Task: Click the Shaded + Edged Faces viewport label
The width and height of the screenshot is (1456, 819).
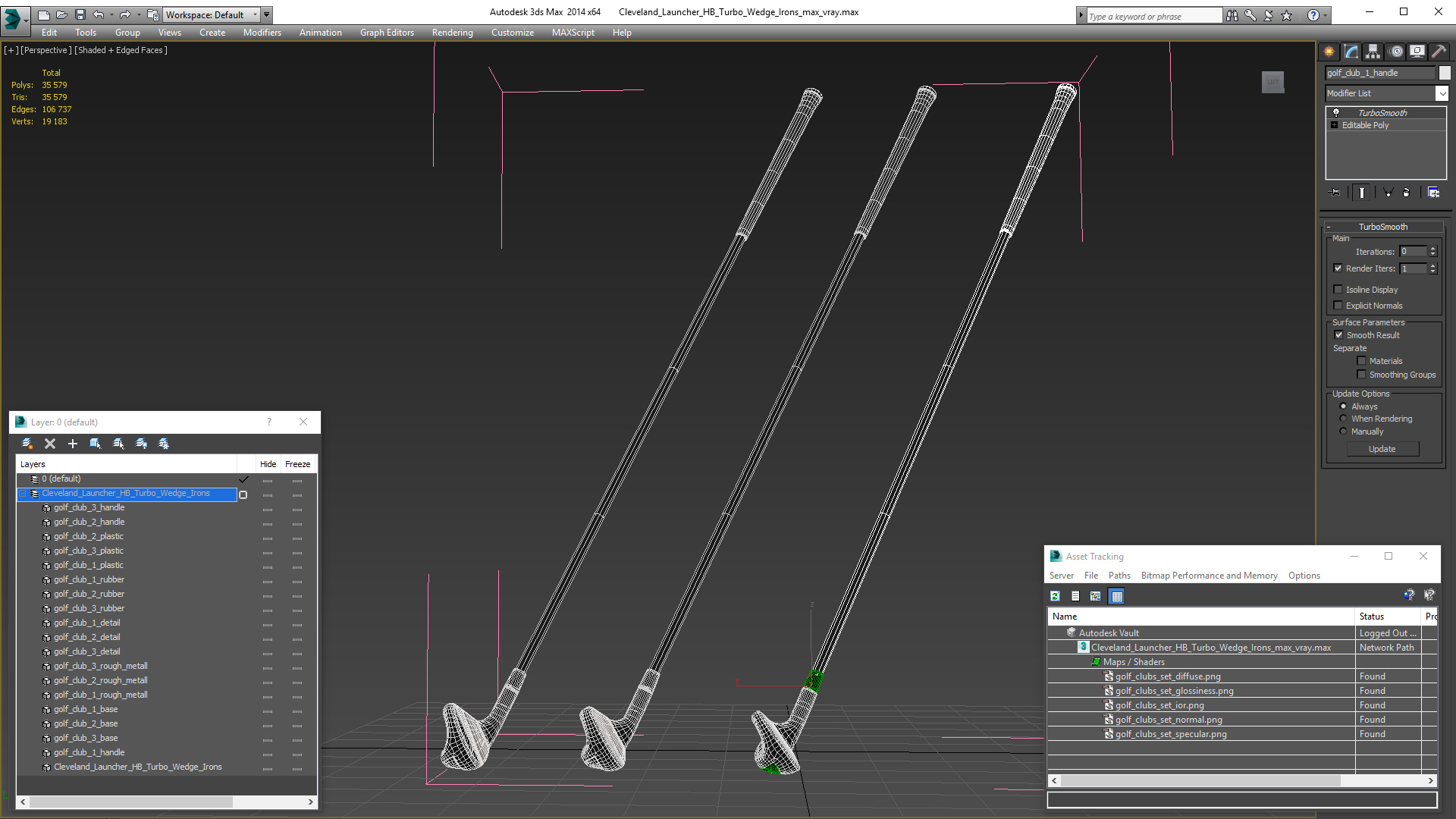Action: click(121, 50)
